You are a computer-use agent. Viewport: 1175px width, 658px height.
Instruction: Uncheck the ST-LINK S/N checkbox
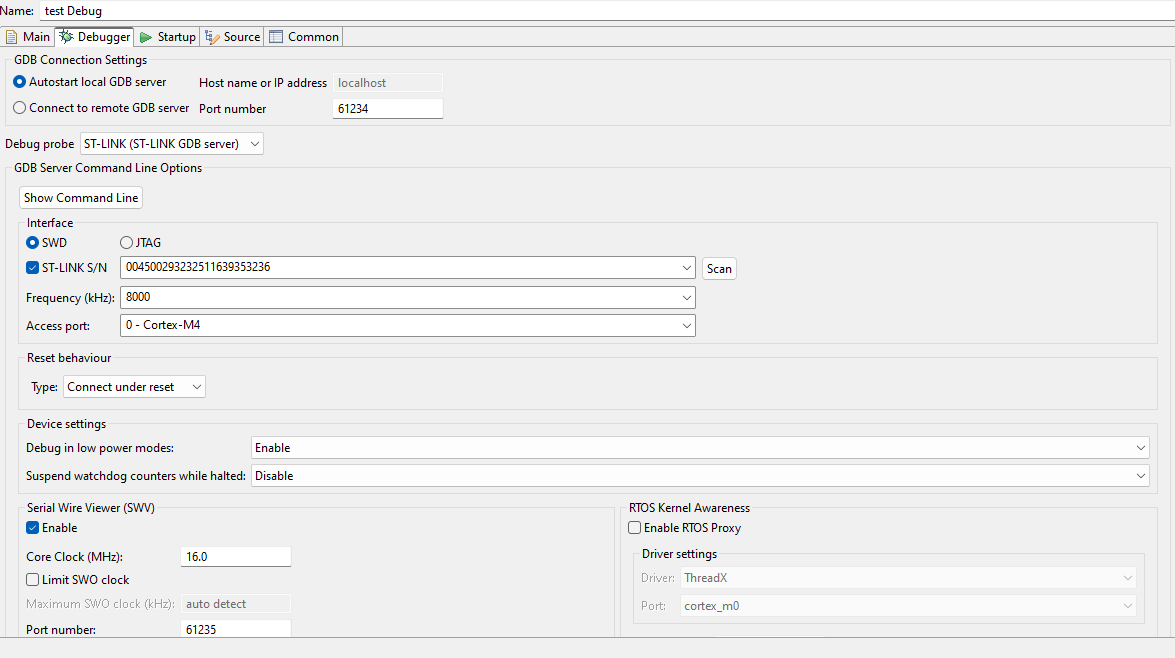[x=33, y=268]
